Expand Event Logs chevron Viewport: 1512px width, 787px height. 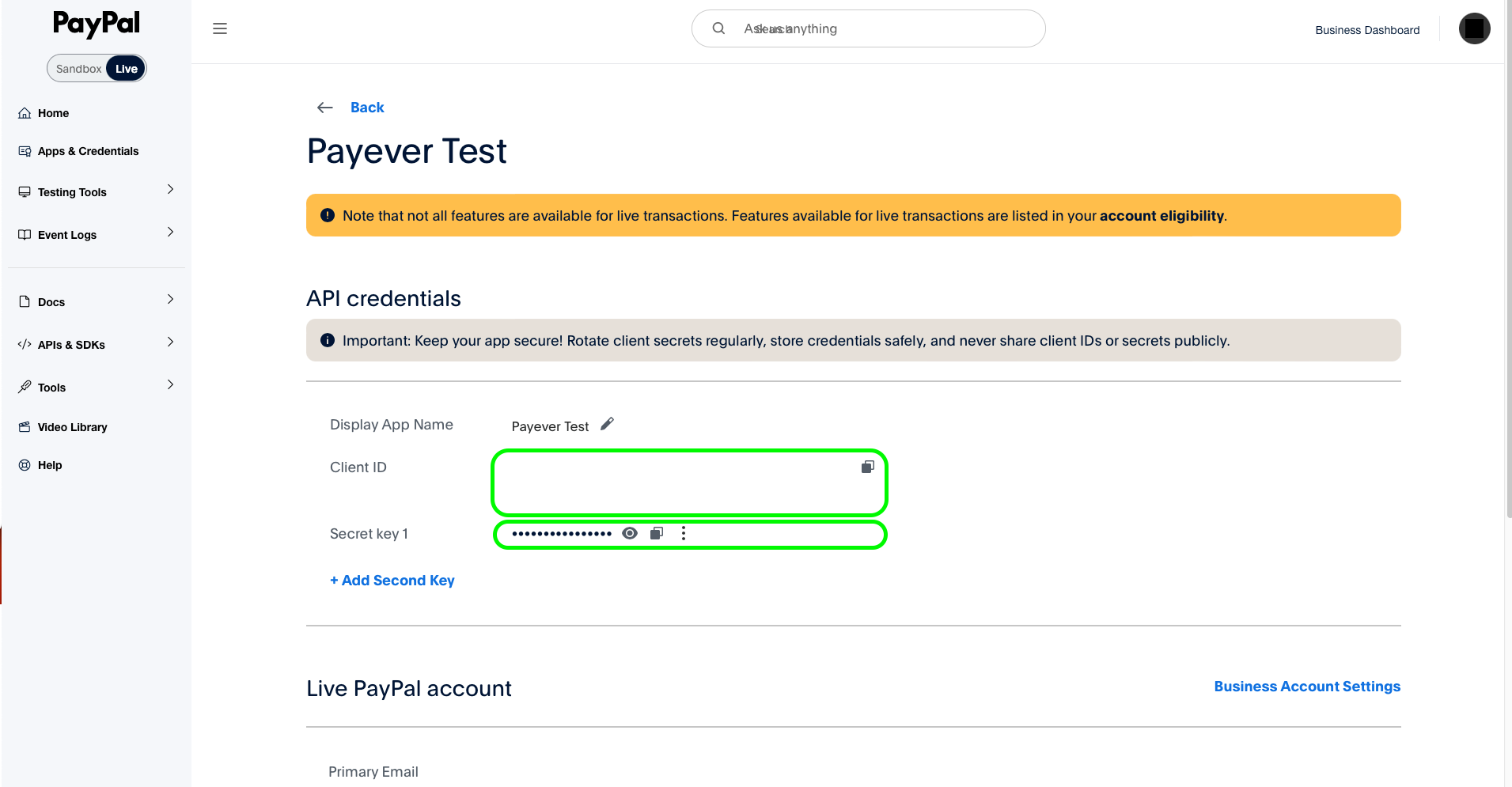tap(170, 232)
